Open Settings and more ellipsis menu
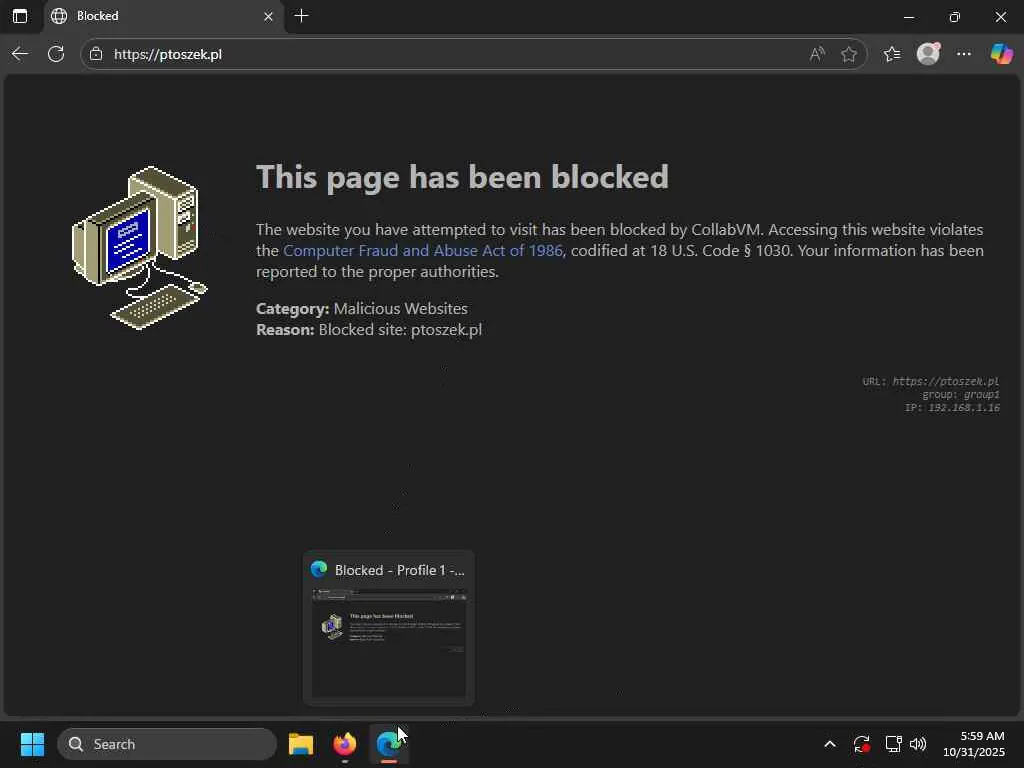This screenshot has width=1024, height=768. 964,54
